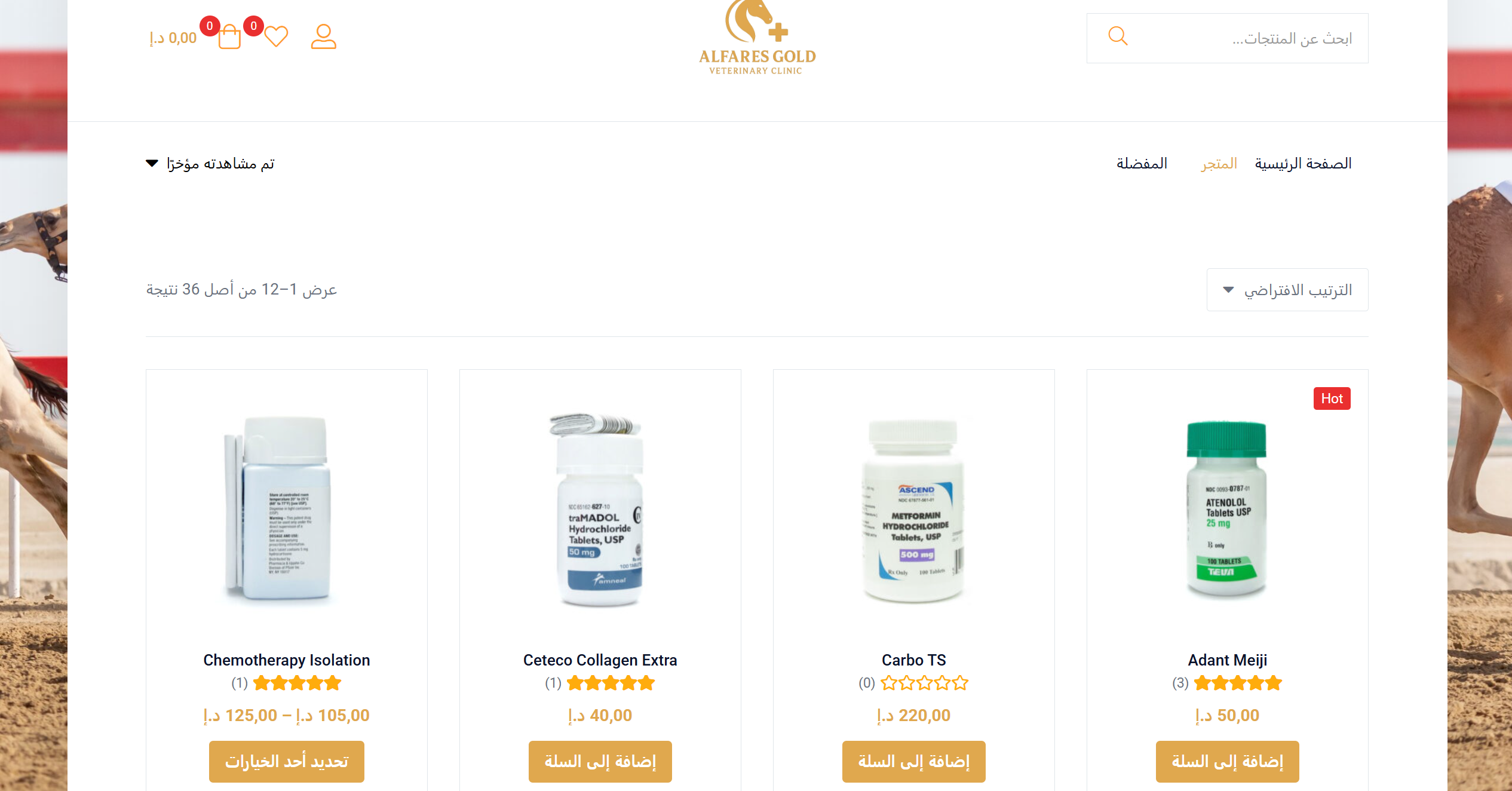Open the user account icon
The image size is (1512, 791).
pyautogui.click(x=324, y=36)
